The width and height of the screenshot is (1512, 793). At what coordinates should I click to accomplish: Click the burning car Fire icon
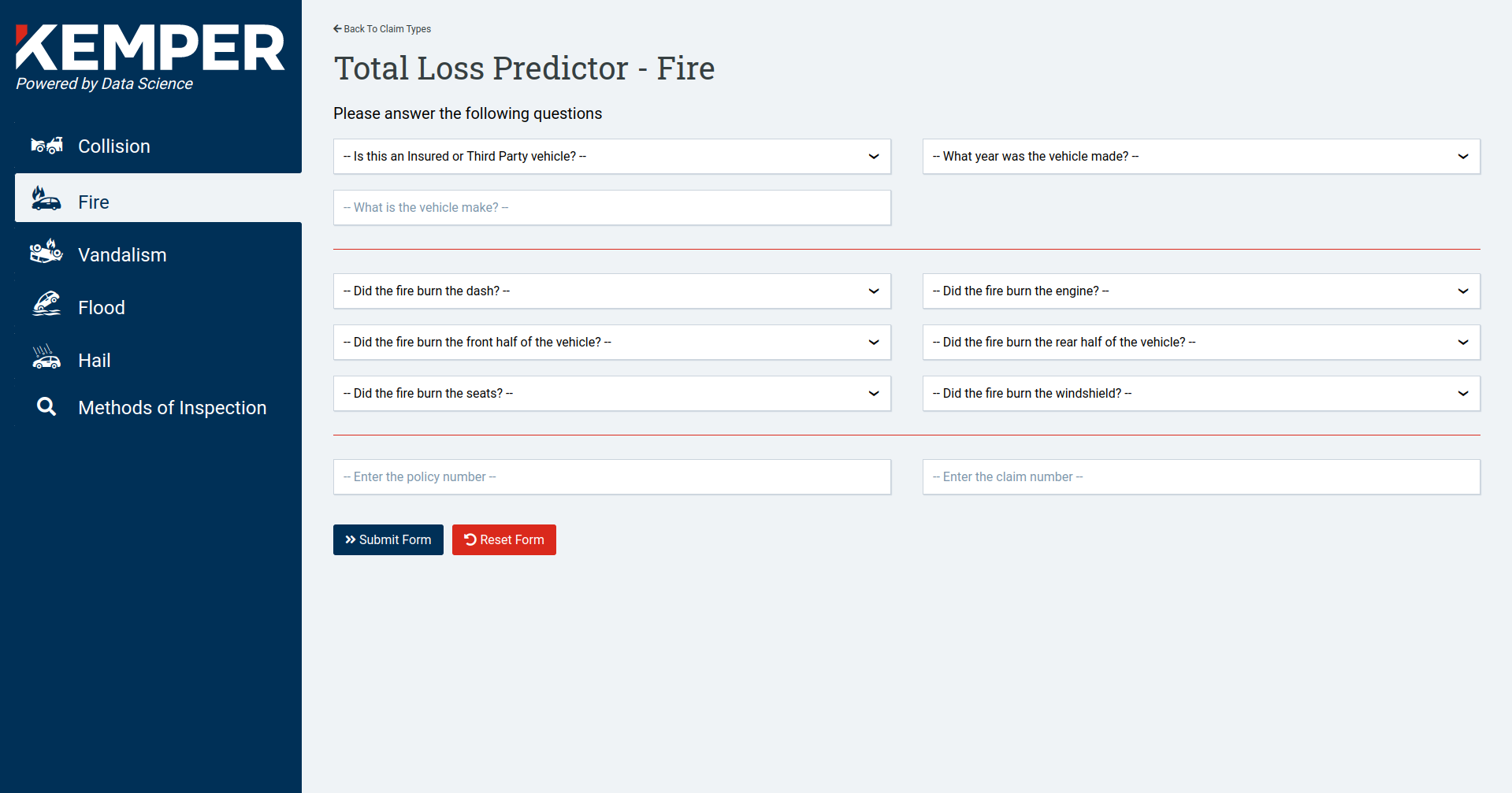tap(46, 199)
